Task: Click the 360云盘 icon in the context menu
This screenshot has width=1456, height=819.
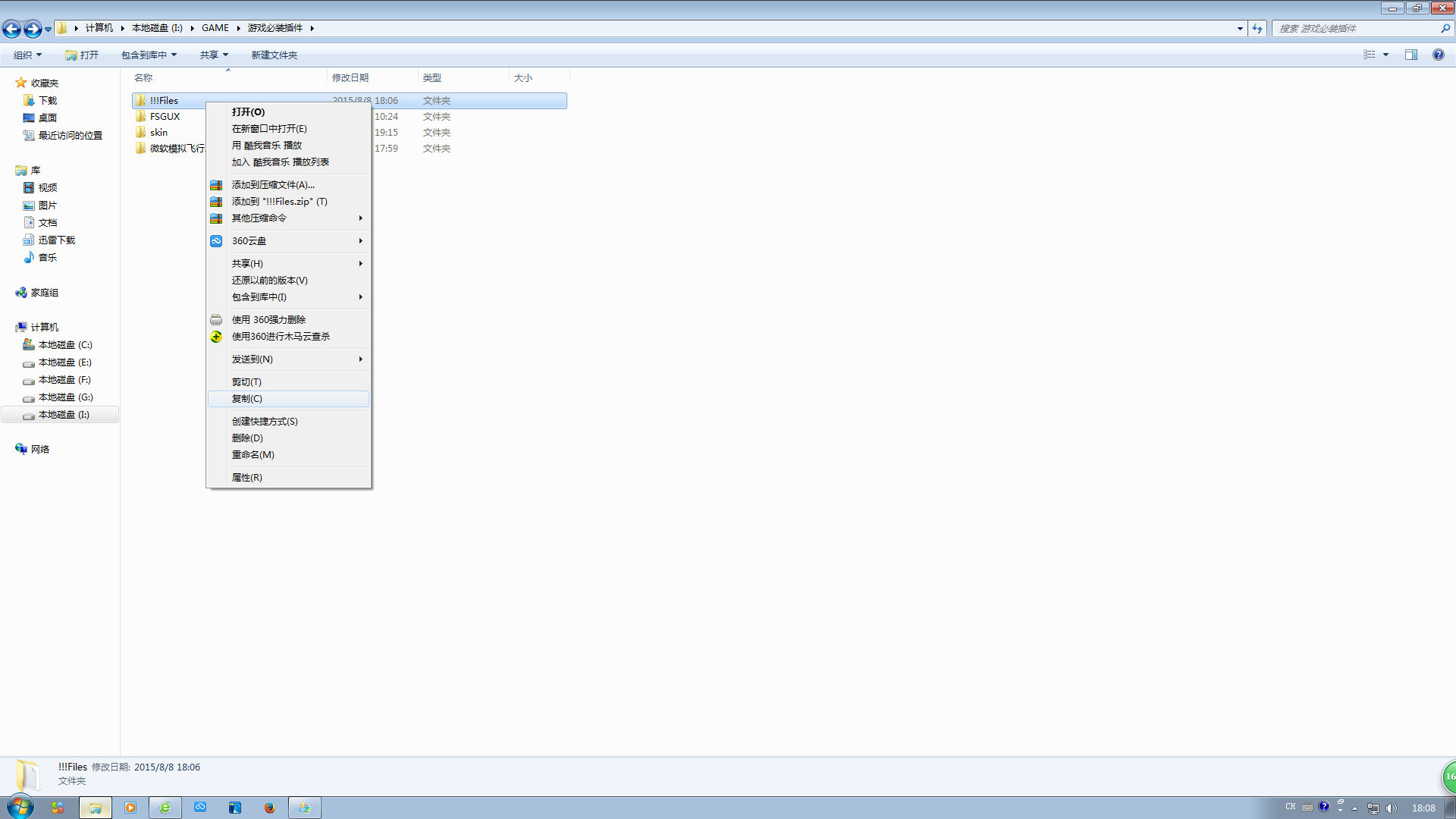Action: pyautogui.click(x=216, y=241)
